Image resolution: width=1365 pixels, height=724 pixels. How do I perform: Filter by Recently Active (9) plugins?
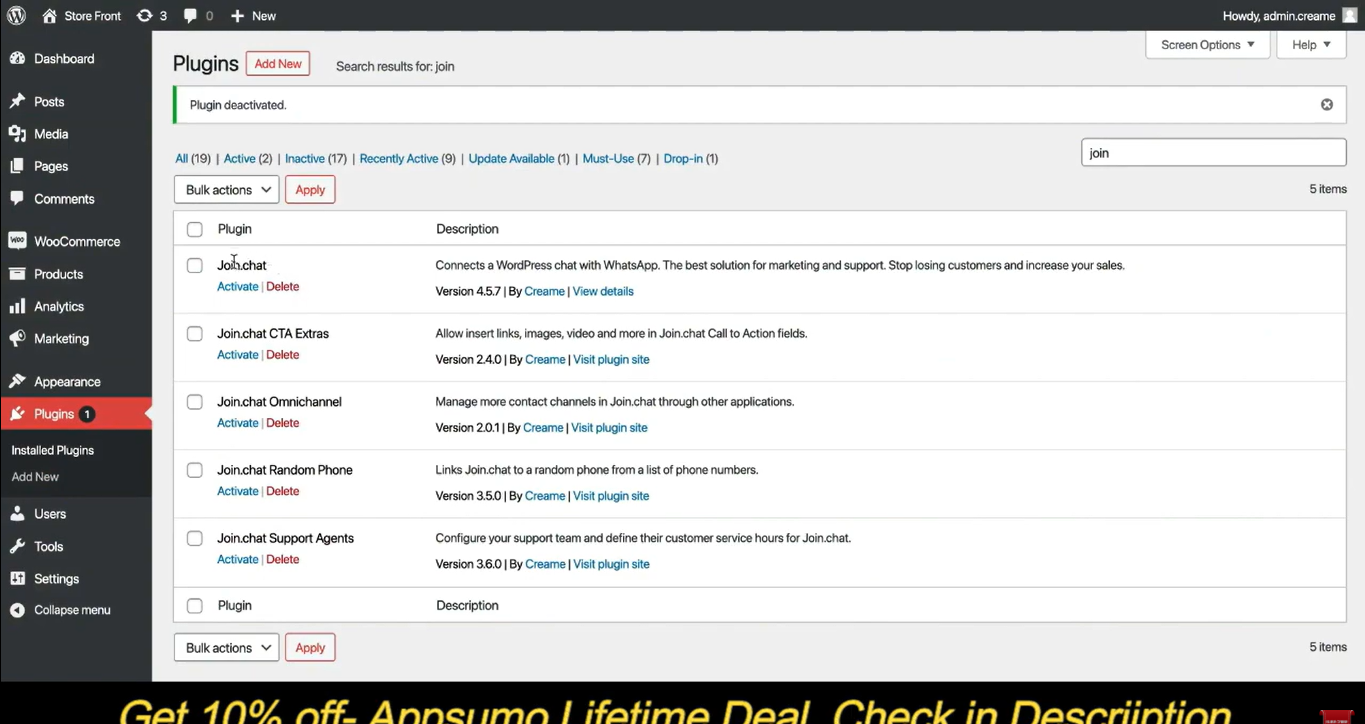tap(407, 158)
